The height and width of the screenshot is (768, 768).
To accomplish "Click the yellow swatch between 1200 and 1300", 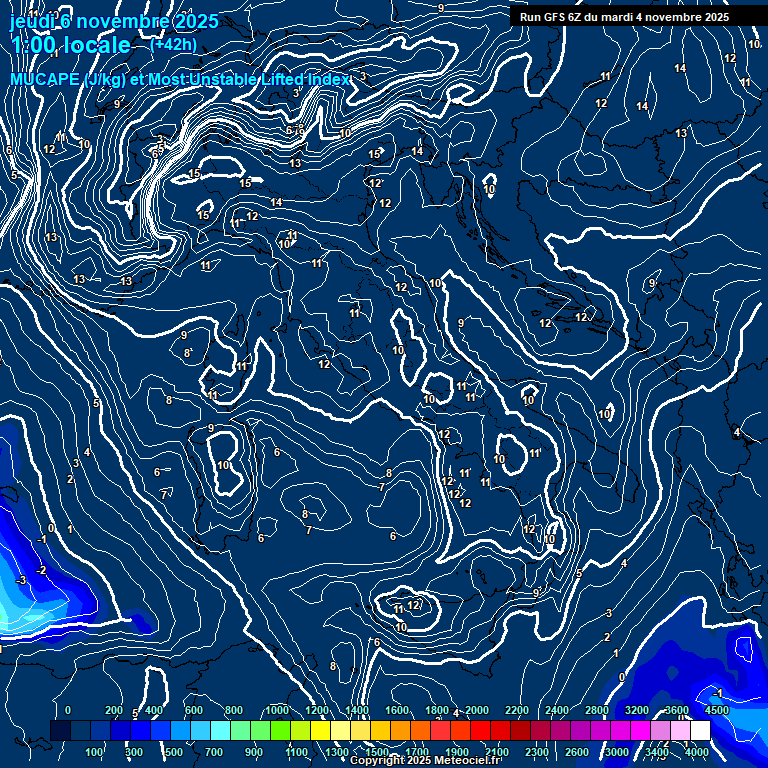I will (x=321, y=730).
